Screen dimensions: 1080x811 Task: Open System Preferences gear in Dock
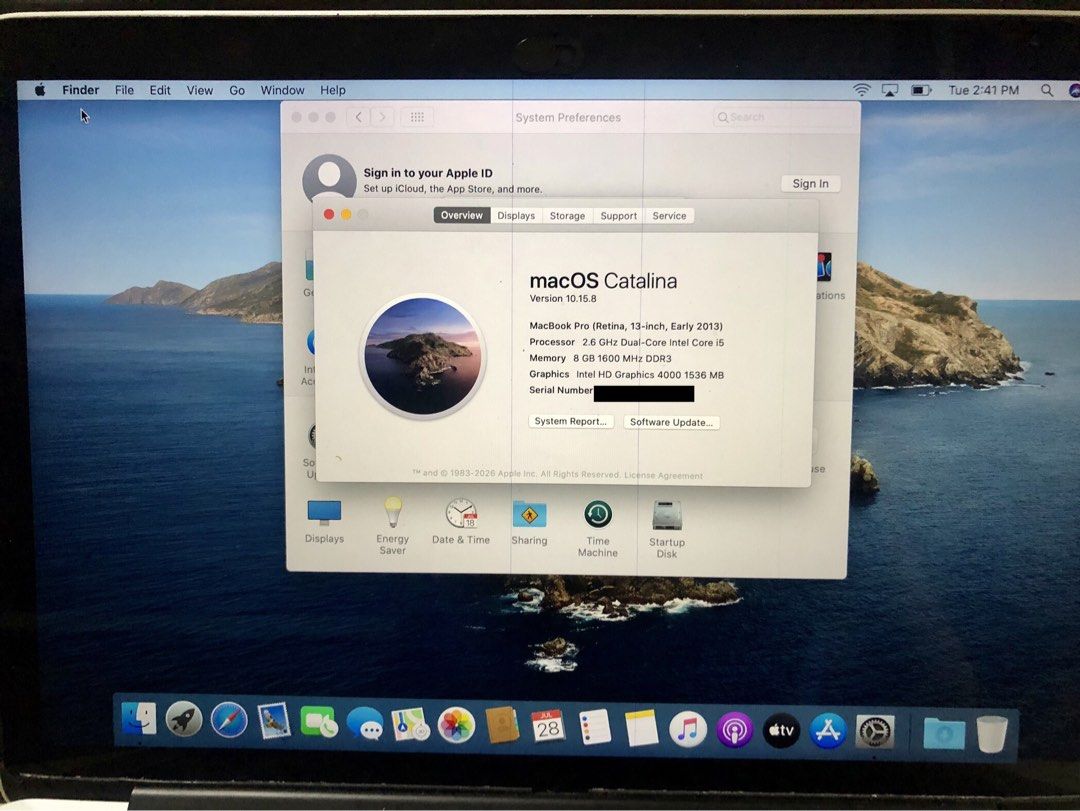point(875,732)
